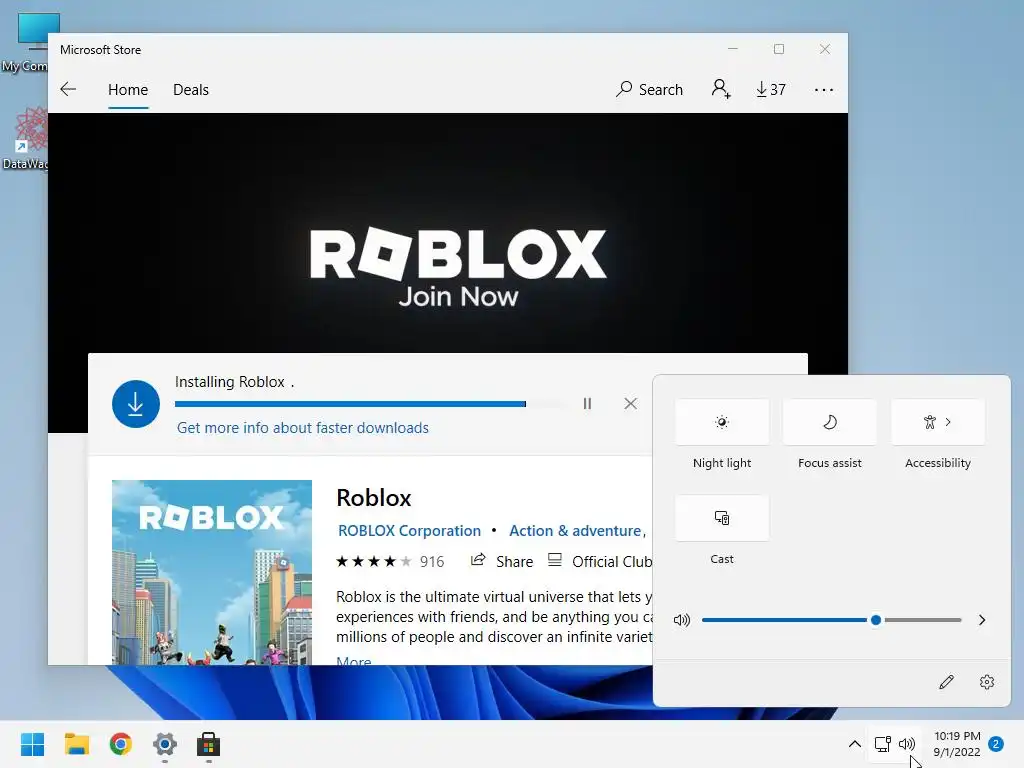The height and width of the screenshot is (768, 1024).
Task: Click the volume slider track
Action: (x=831, y=620)
